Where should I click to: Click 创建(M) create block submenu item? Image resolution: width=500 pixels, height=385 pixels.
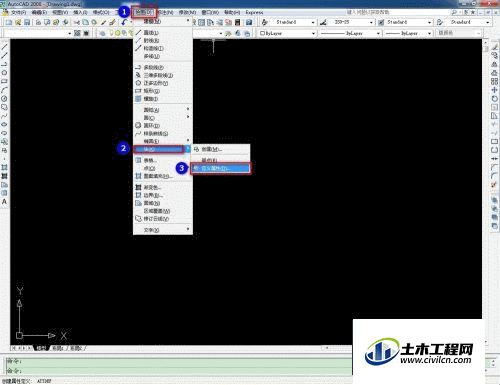[220, 149]
